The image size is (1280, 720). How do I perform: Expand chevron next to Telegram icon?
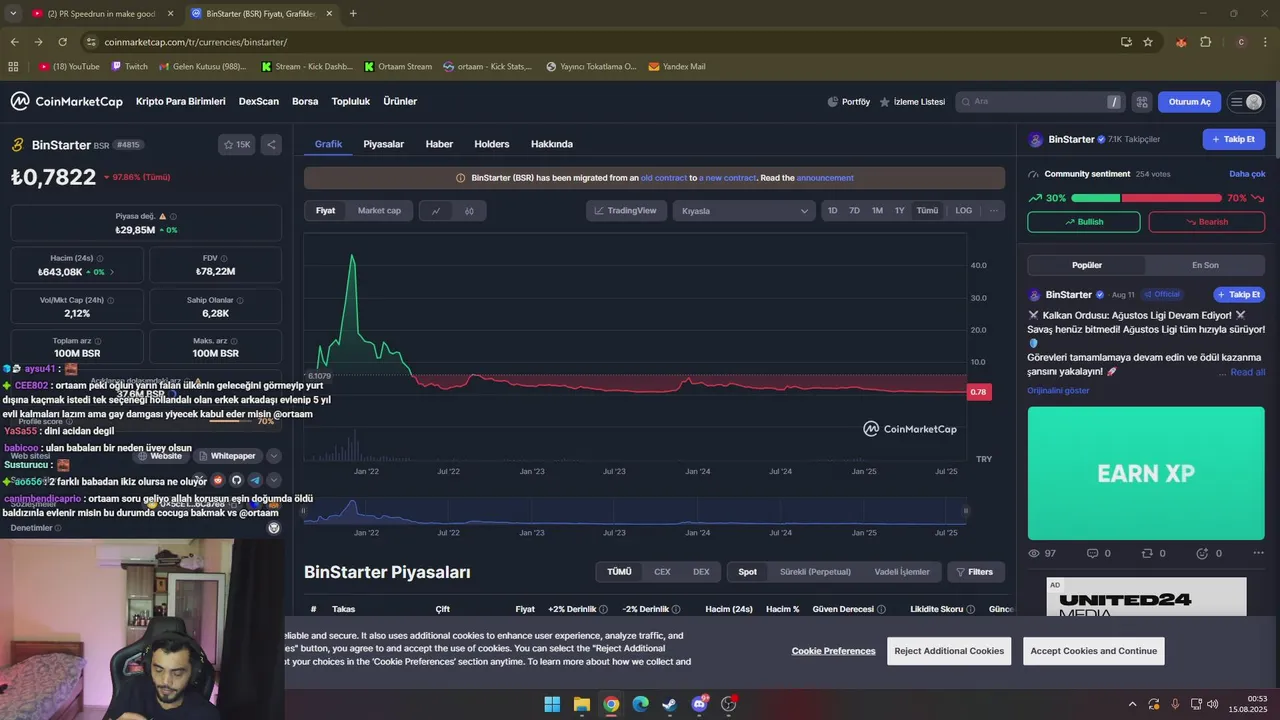click(x=273, y=480)
